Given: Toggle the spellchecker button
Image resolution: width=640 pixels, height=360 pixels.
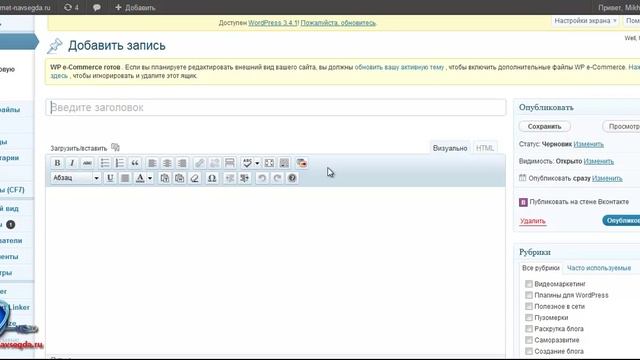Looking at the screenshot, I should point(247,163).
